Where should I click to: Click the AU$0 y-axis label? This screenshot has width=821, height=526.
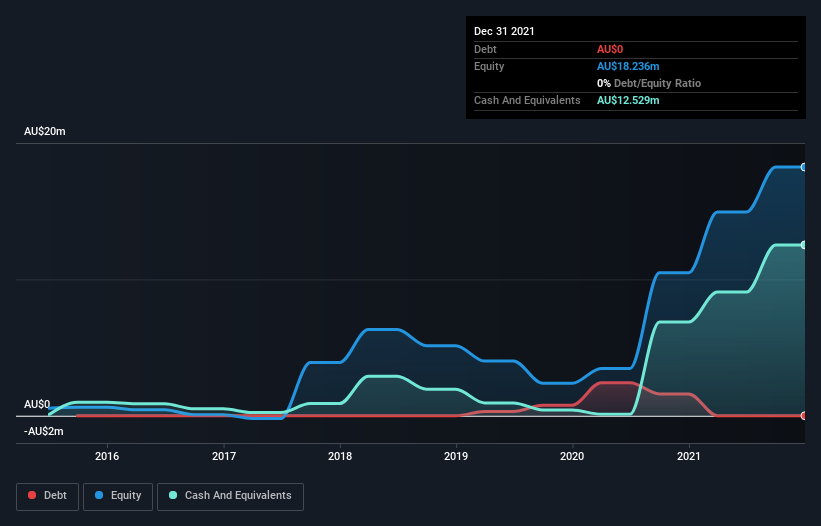pos(37,405)
